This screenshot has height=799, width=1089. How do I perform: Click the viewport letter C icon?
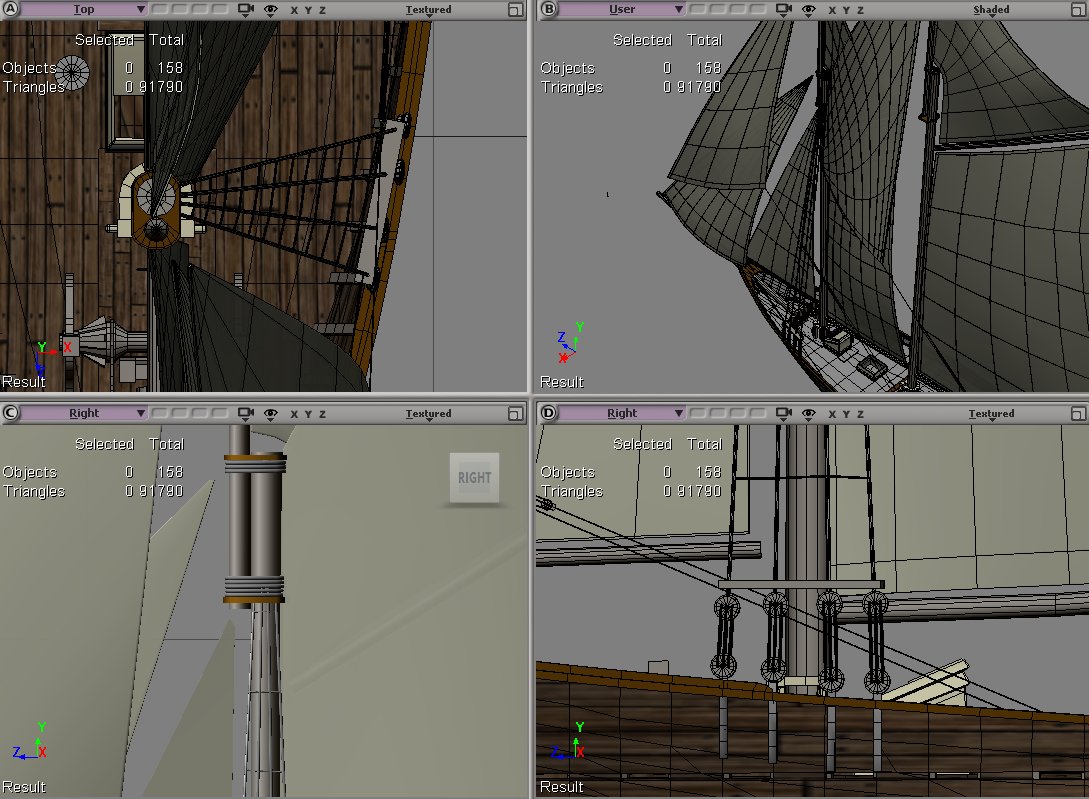point(11,414)
